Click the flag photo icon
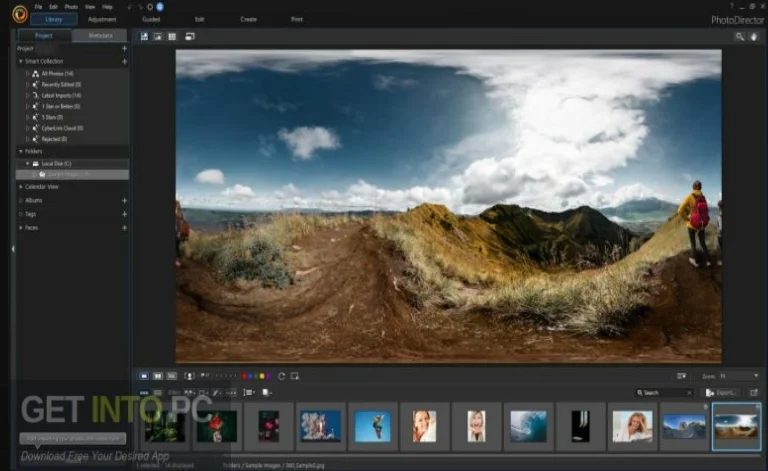 pyautogui.click(x=205, y=376)
